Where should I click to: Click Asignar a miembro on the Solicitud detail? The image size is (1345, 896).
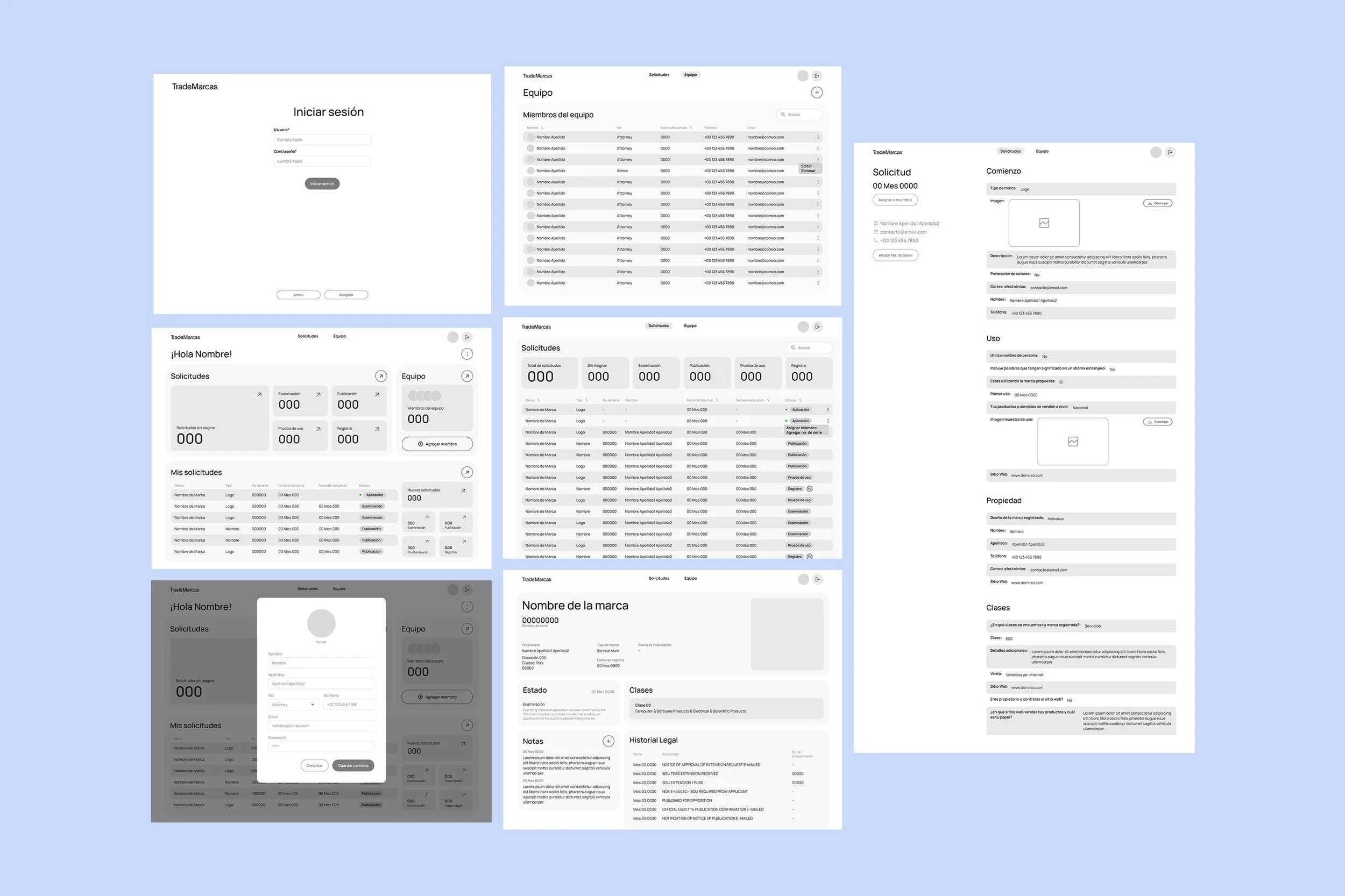point(895,200)
